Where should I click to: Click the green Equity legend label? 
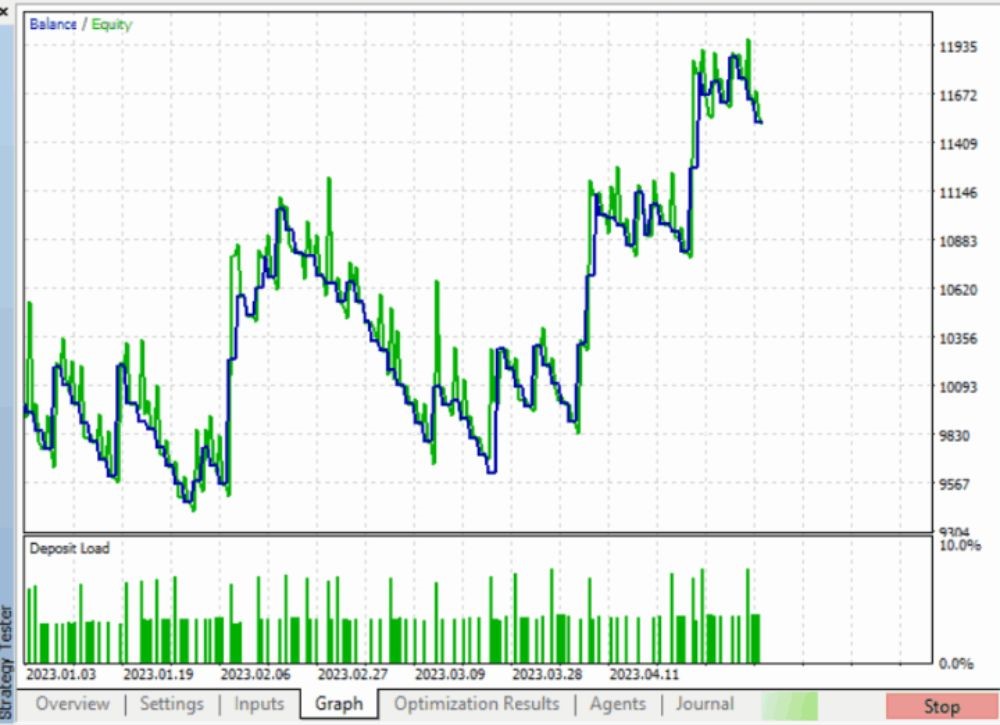coord(112,24)
